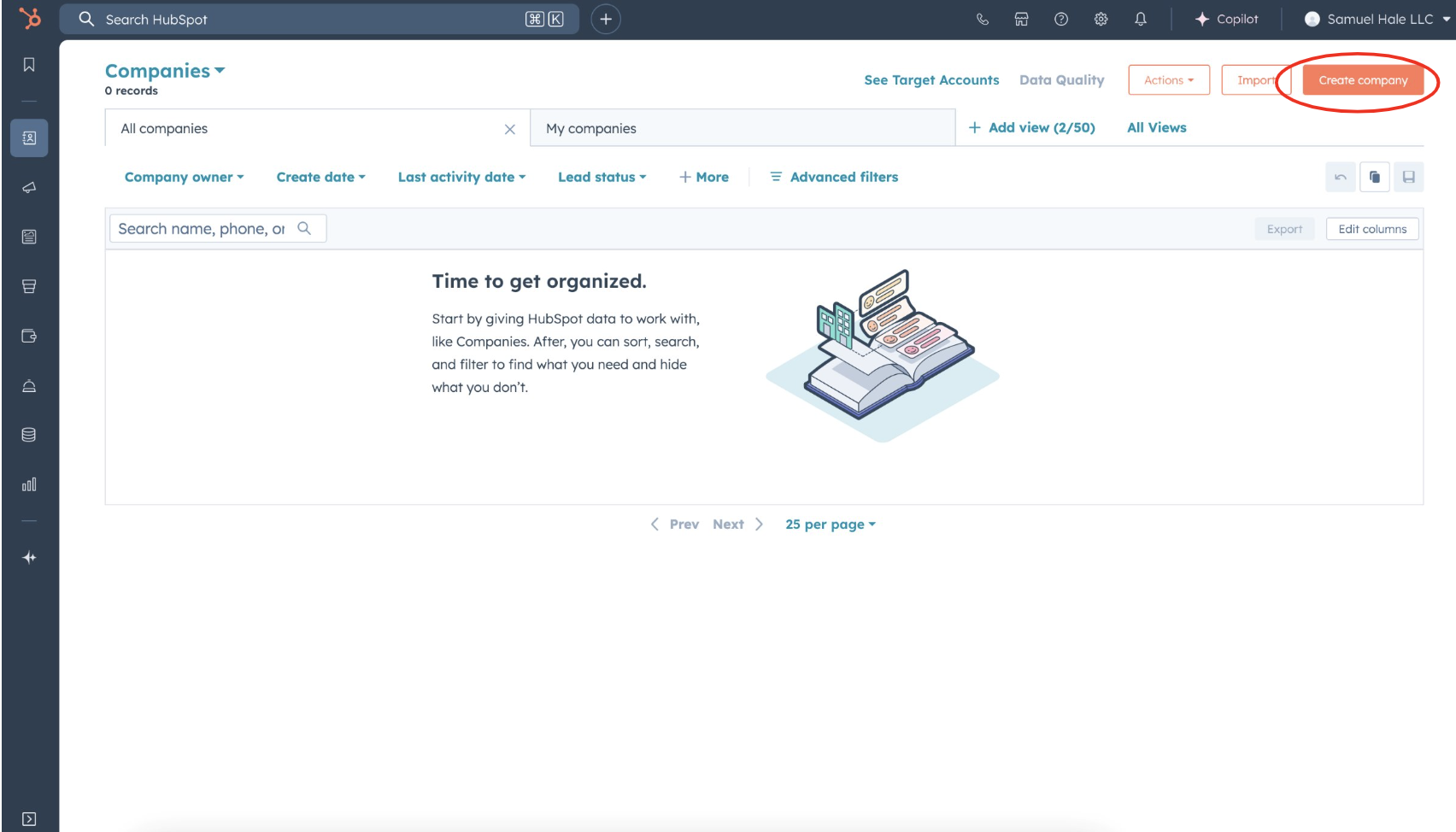Expand the sidebar with bottom arrow icon
This screenshot has width=1456, height=832.
pos(29,819)
